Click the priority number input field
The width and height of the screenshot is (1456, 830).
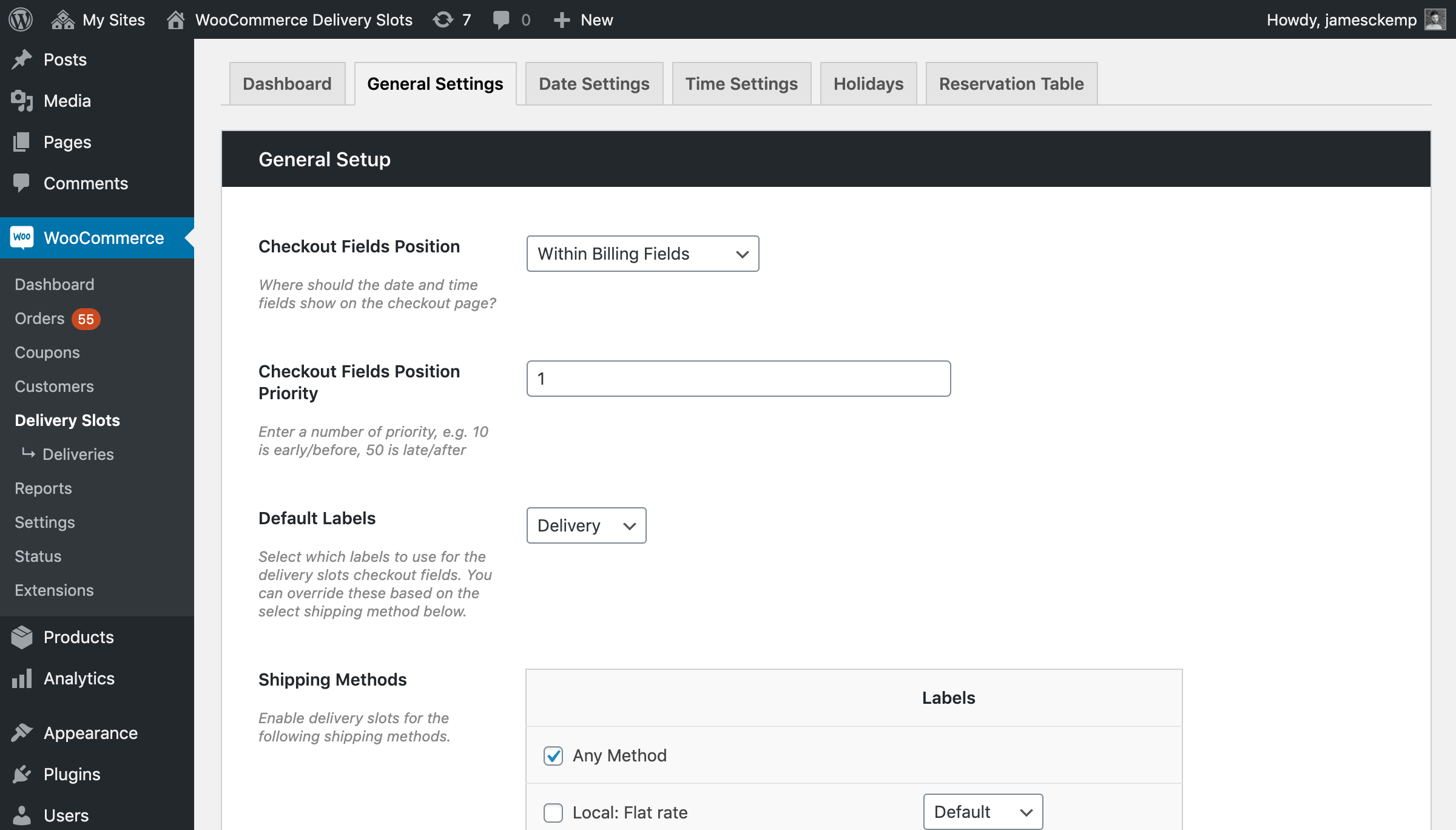click(x=738, y=378)
